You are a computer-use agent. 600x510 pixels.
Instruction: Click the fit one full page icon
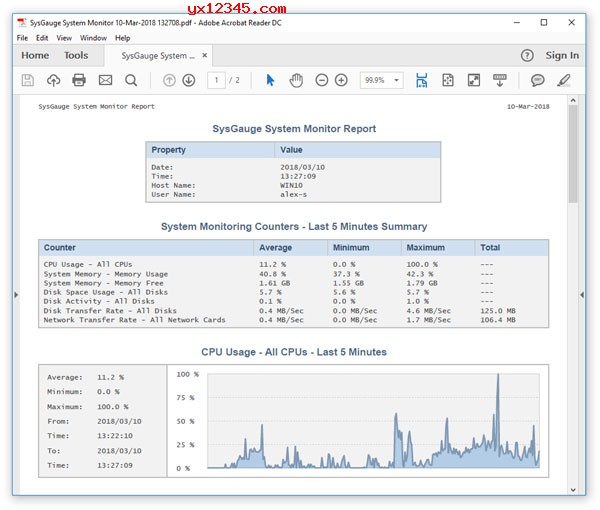[448, 80]
